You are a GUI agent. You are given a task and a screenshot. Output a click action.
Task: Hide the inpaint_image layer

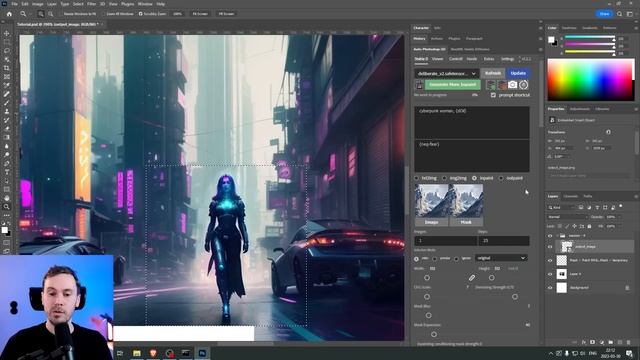[550, 247]
